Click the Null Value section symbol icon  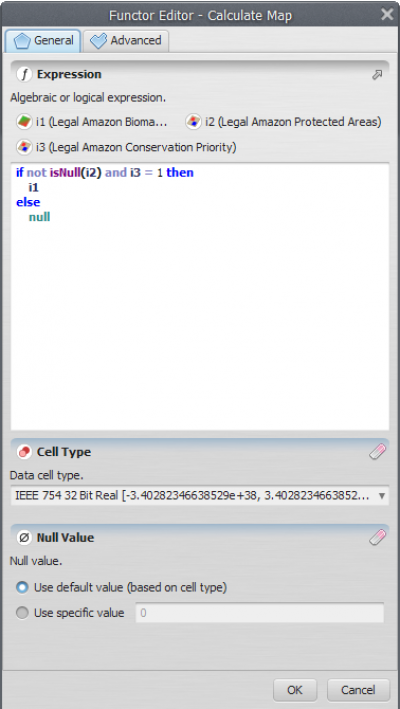(24, 538)
